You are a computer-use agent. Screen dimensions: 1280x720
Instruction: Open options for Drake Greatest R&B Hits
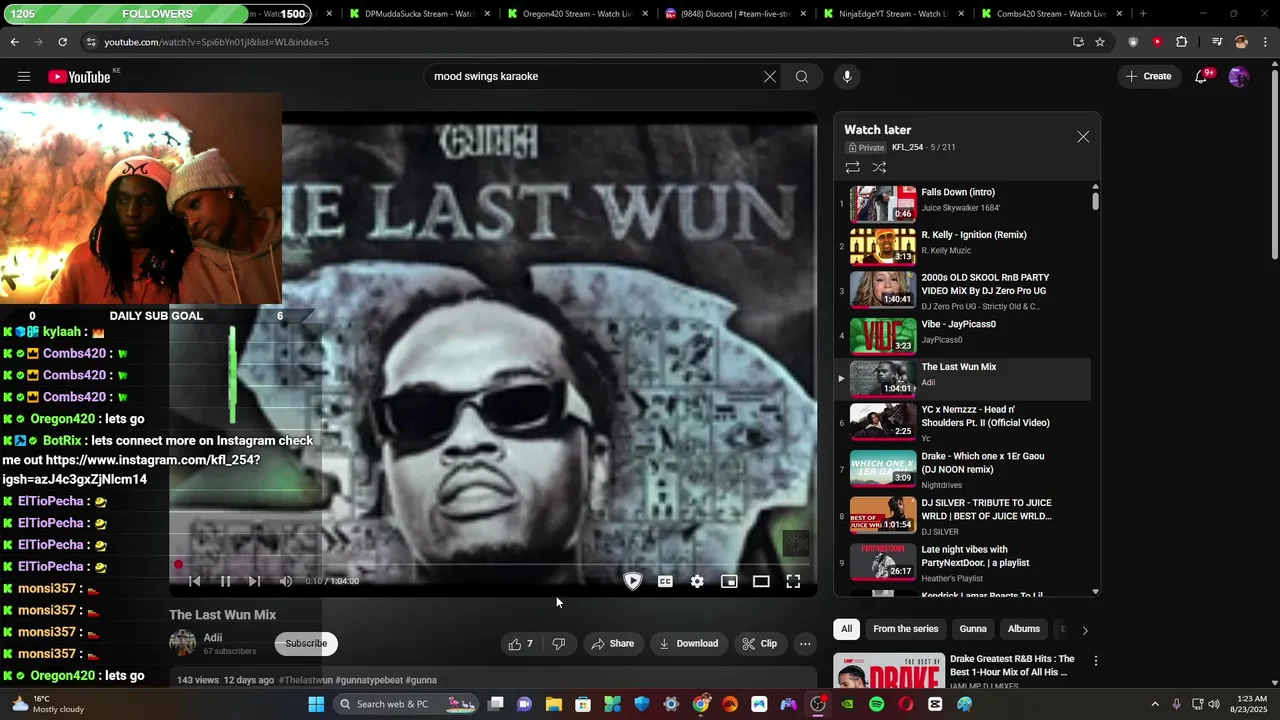(x=1096, y=661)
